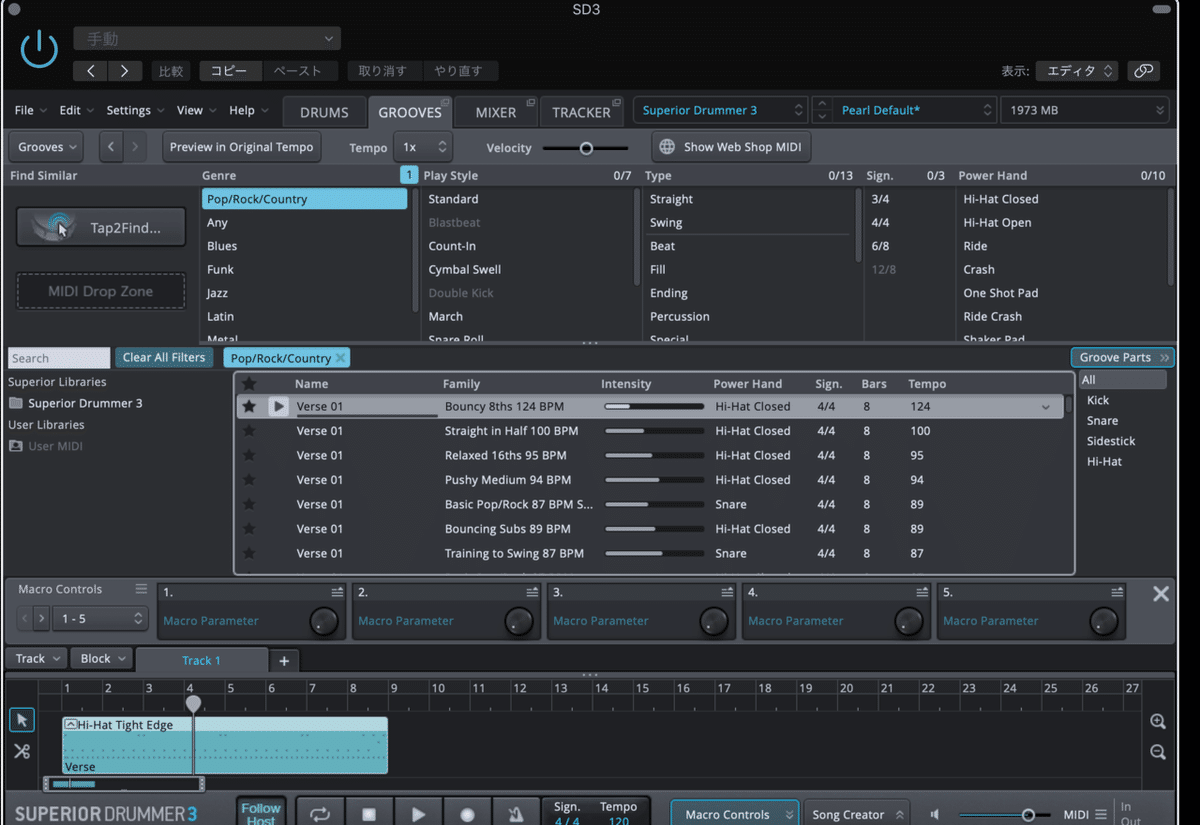The width and height of the screenshot is (1200, 825).
Task: Click the metronome icon in the transport bar
Action: (516, 812)
